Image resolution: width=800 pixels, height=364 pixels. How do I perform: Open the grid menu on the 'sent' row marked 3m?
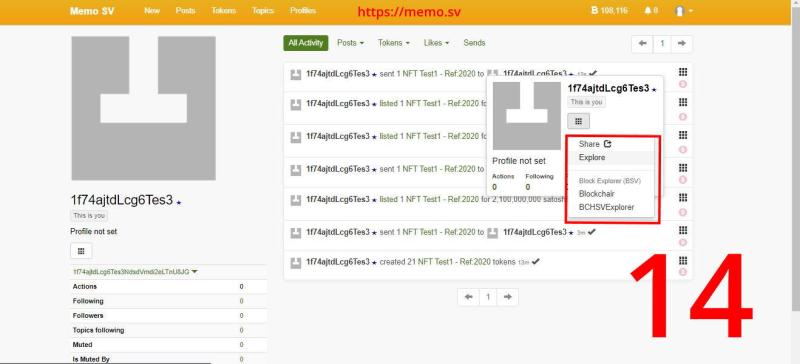click(683, 230)
